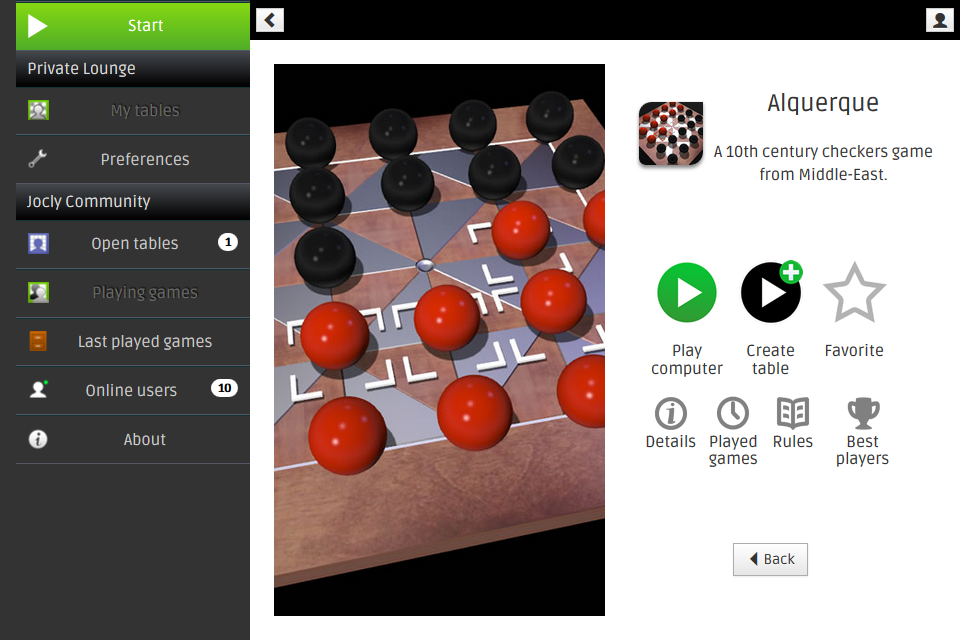The height and width of the screenshot is (640, 960).
Task: Click the green Start button
Action: (x=133, y=26)
